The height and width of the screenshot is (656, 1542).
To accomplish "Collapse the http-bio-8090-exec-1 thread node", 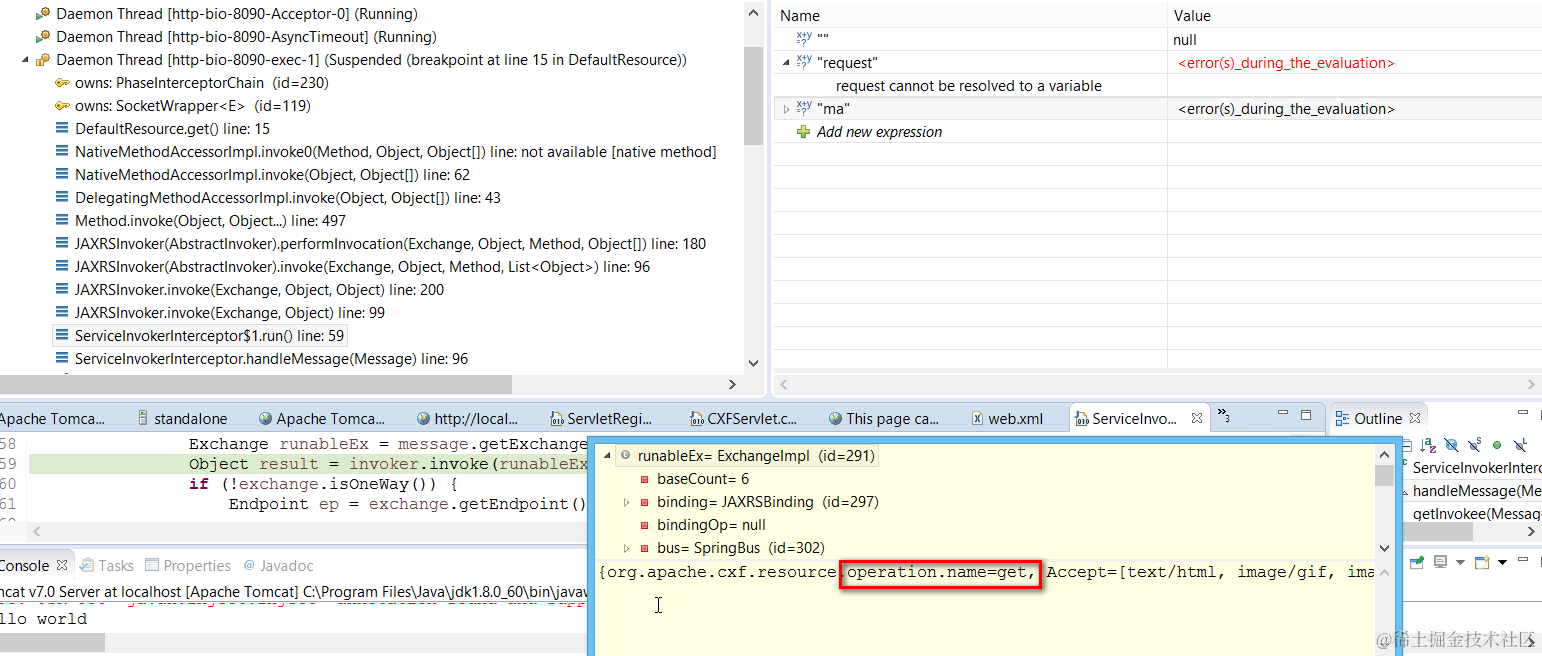I will click(25, 60).
